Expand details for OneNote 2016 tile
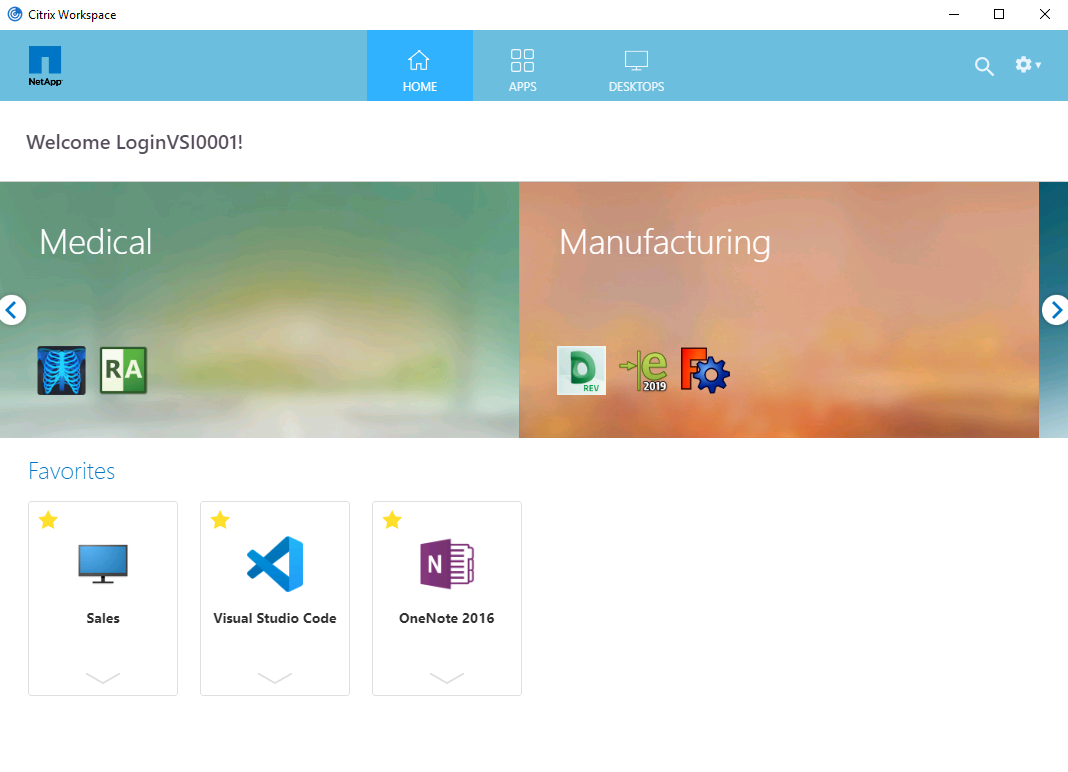Screen dimensions: 1068x772 point(447,677)
